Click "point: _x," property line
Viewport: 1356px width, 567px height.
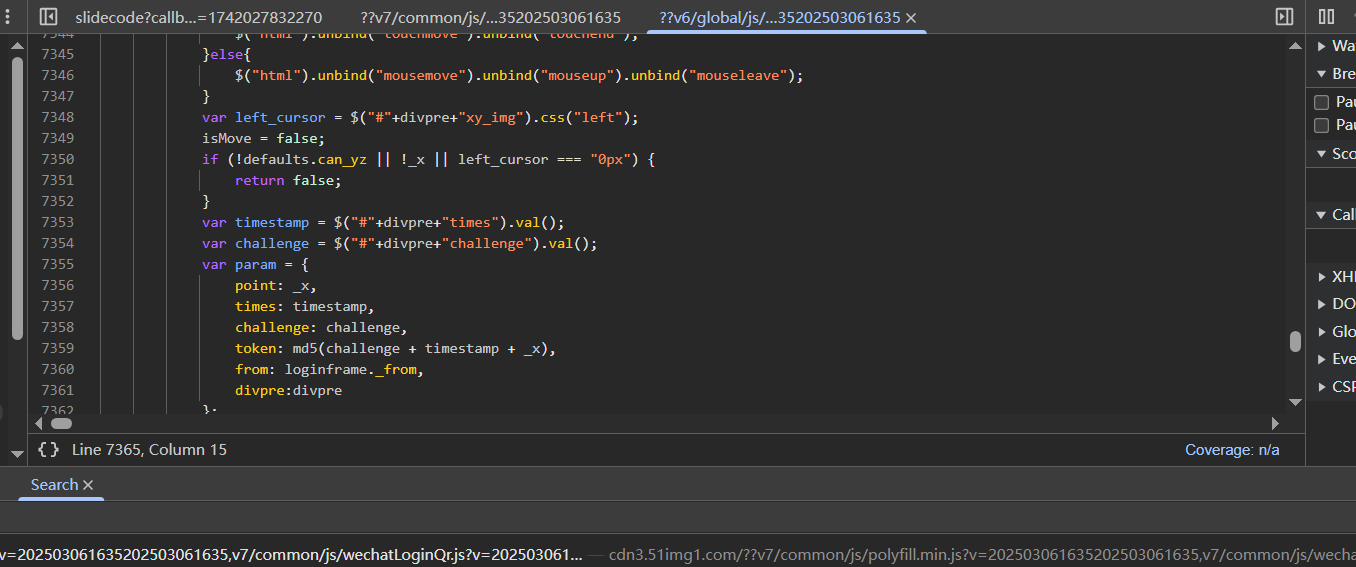pyautogui.click(x=276, y=285)
